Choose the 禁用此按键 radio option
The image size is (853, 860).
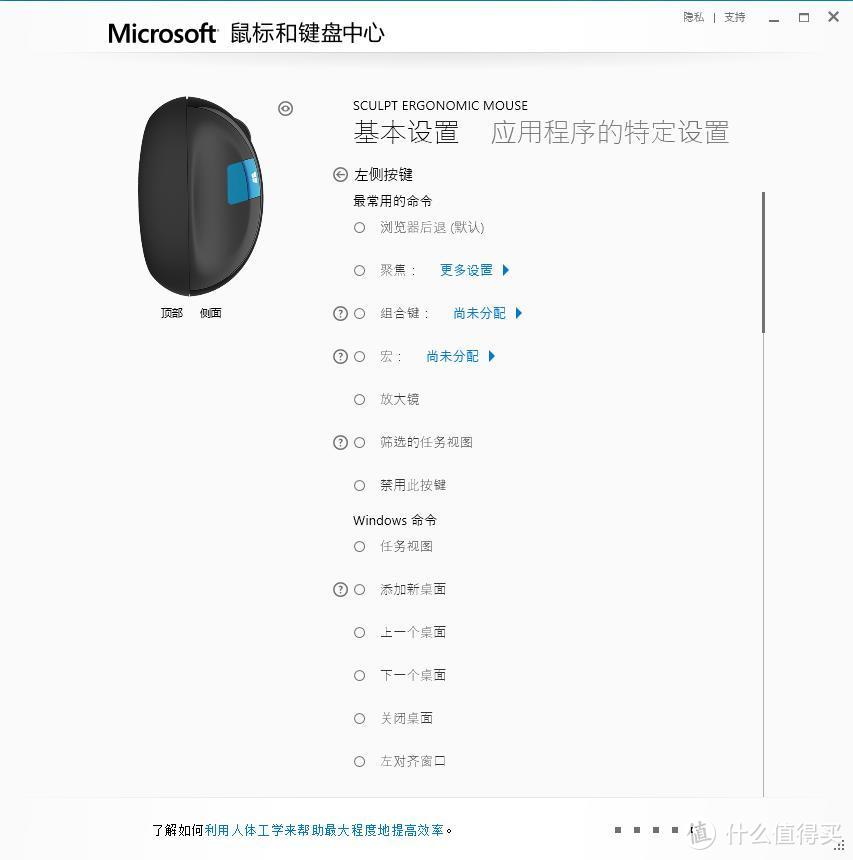click(359, 485)
